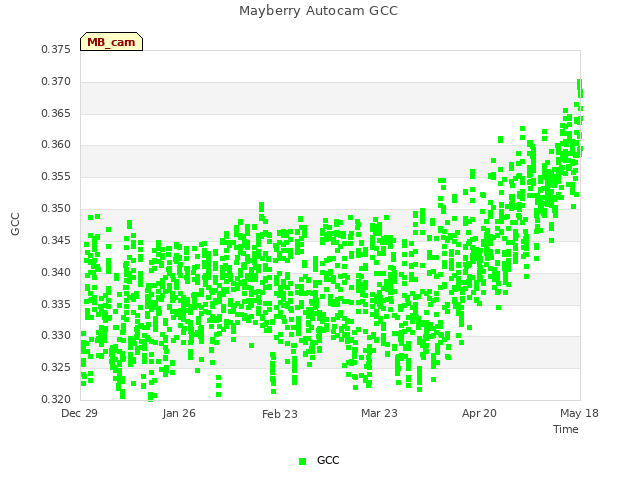Click the Apr 20 x-axis date label
The image size is (640, 480).
tap(479, 413)
